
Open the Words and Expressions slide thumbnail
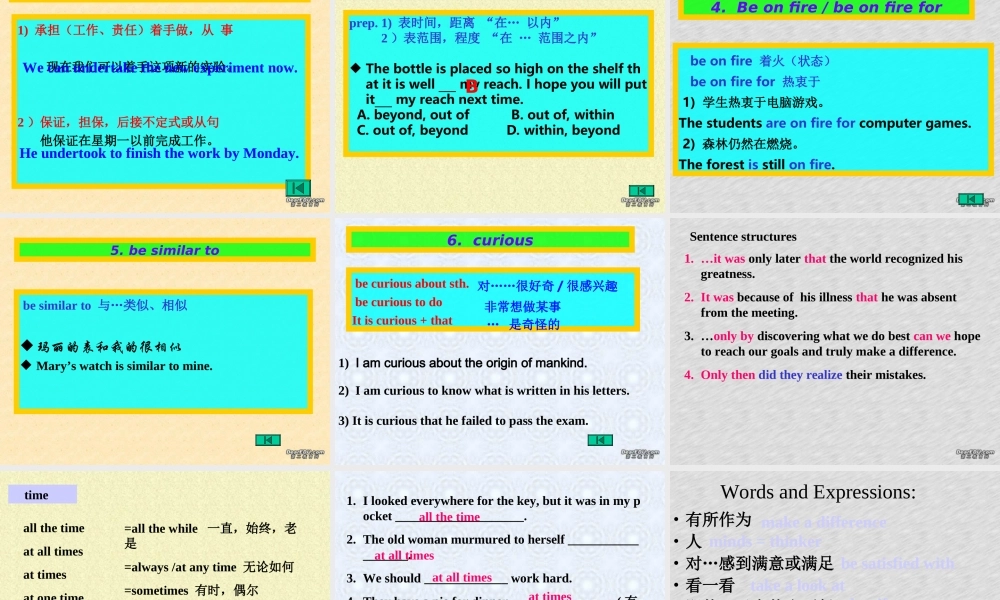point(835,536)
